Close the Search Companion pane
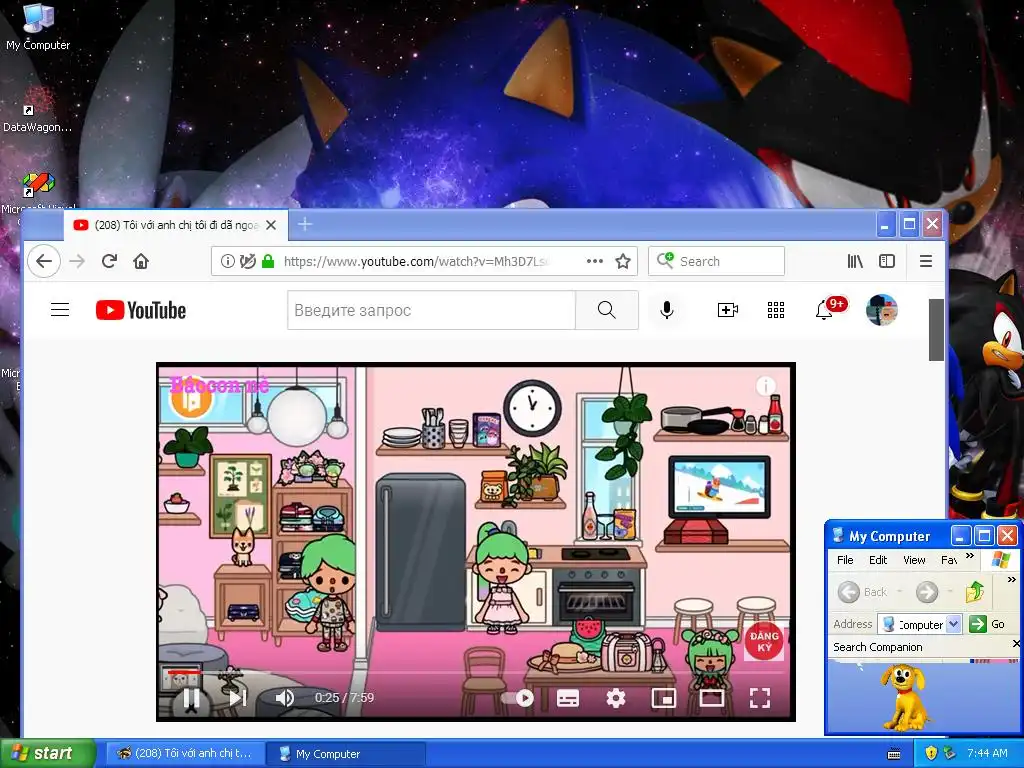This screenshot has height=768, width=1024. pyautogui.click(x=1016, y=645)
